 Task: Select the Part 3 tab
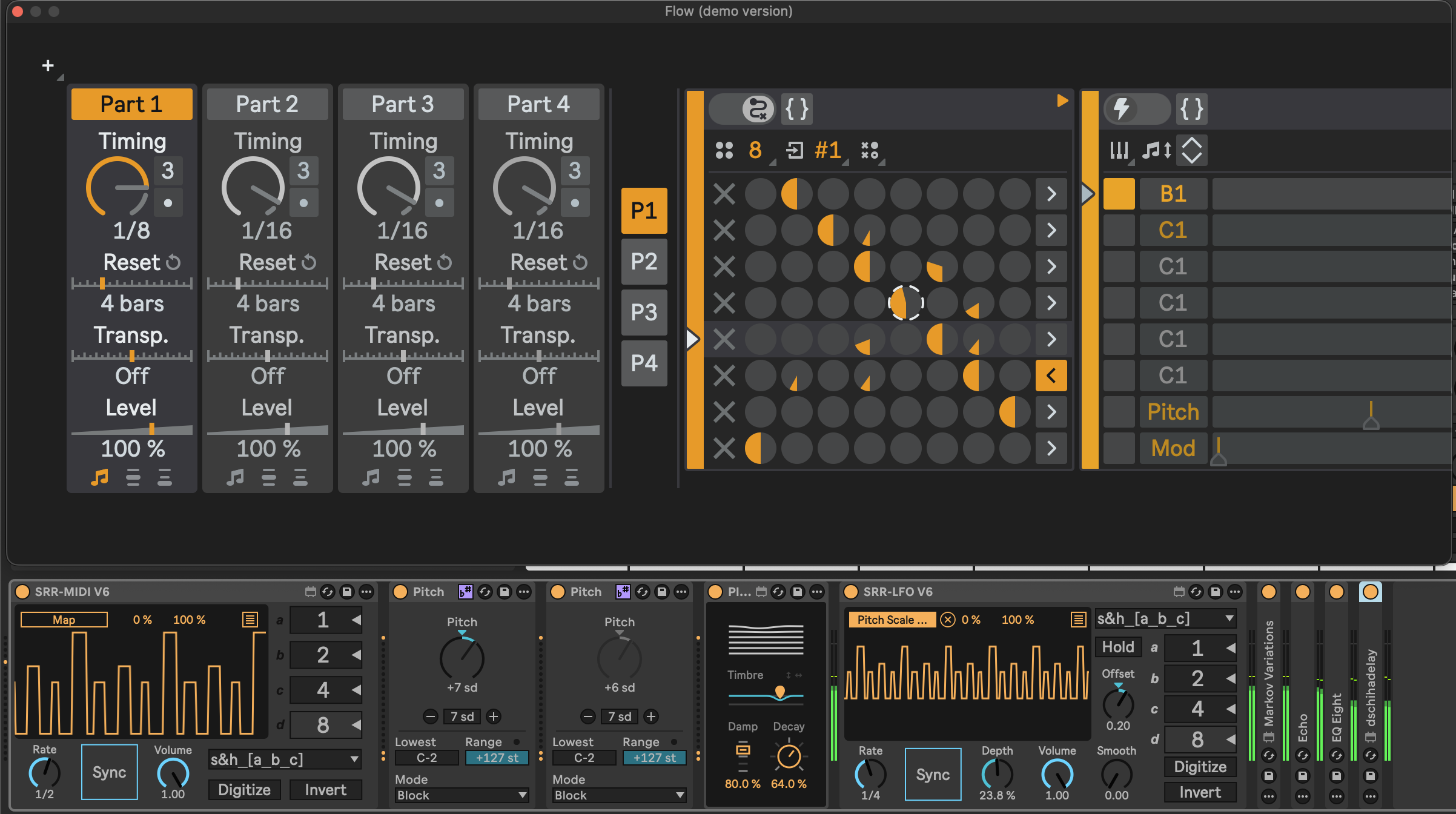[403, 104]
